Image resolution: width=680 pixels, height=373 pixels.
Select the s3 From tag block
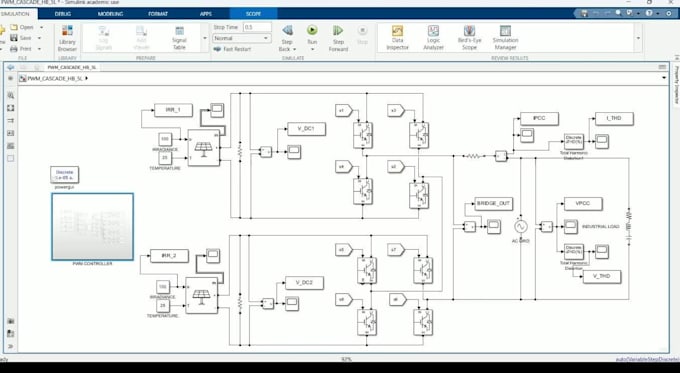(x=396, y=111)
